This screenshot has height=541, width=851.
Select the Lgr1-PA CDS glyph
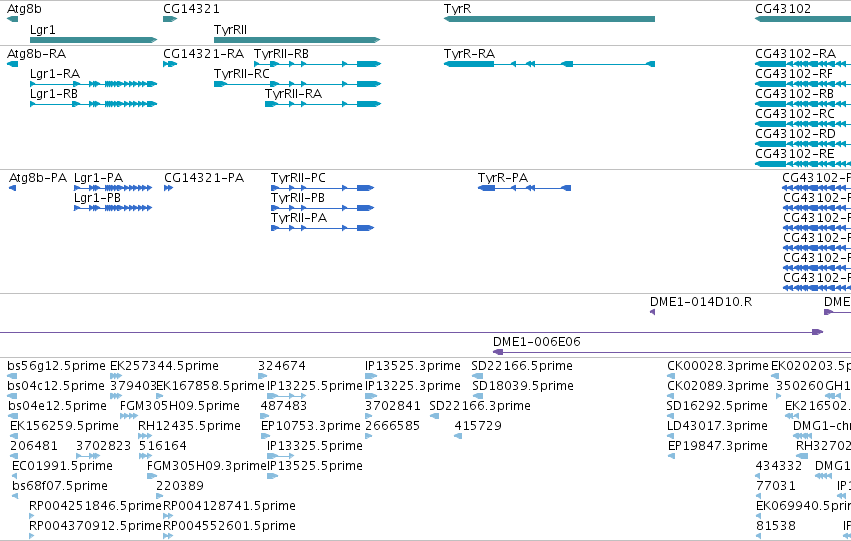(113, 188)
